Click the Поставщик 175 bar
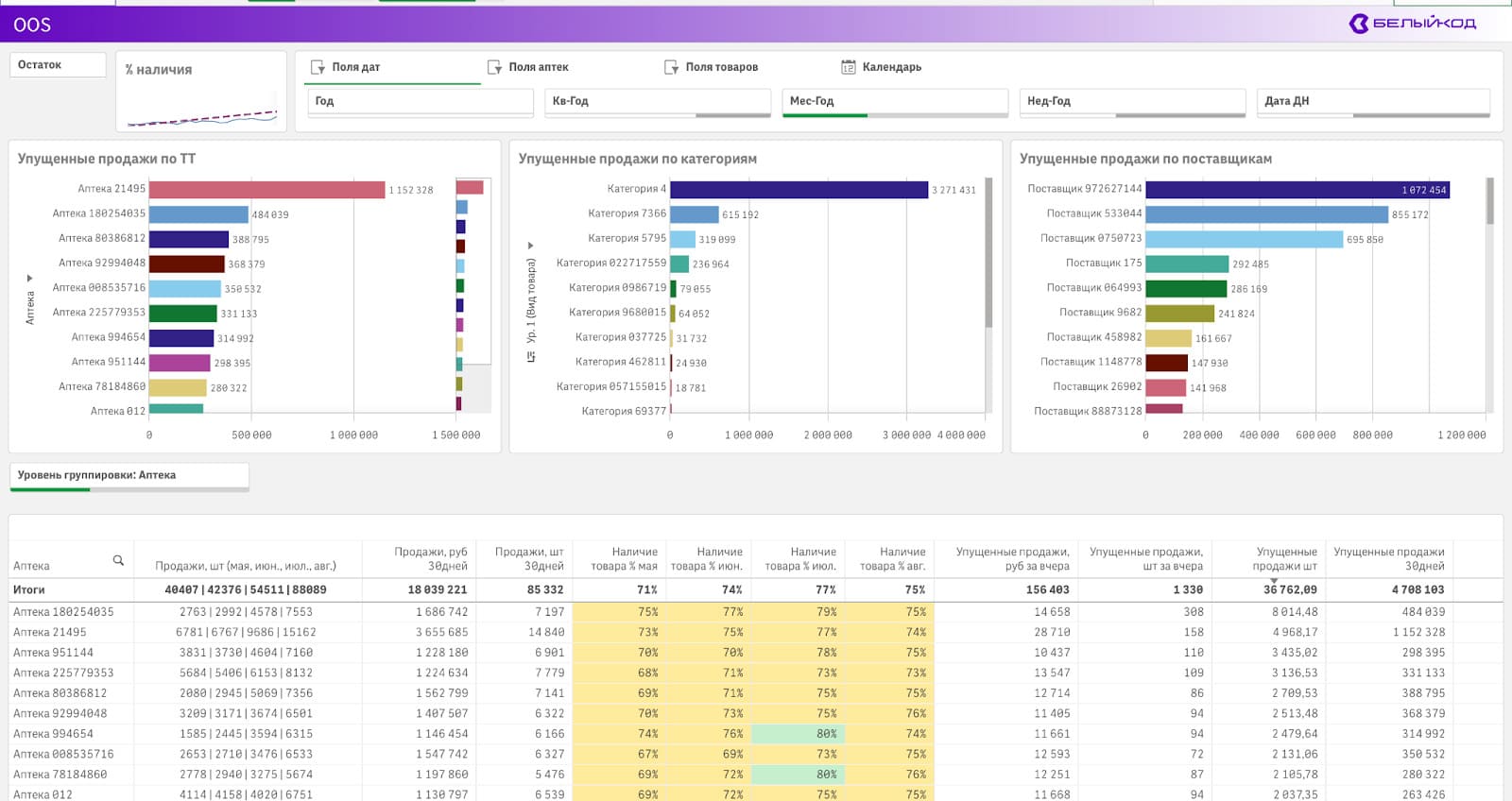 pos(1187,264)
